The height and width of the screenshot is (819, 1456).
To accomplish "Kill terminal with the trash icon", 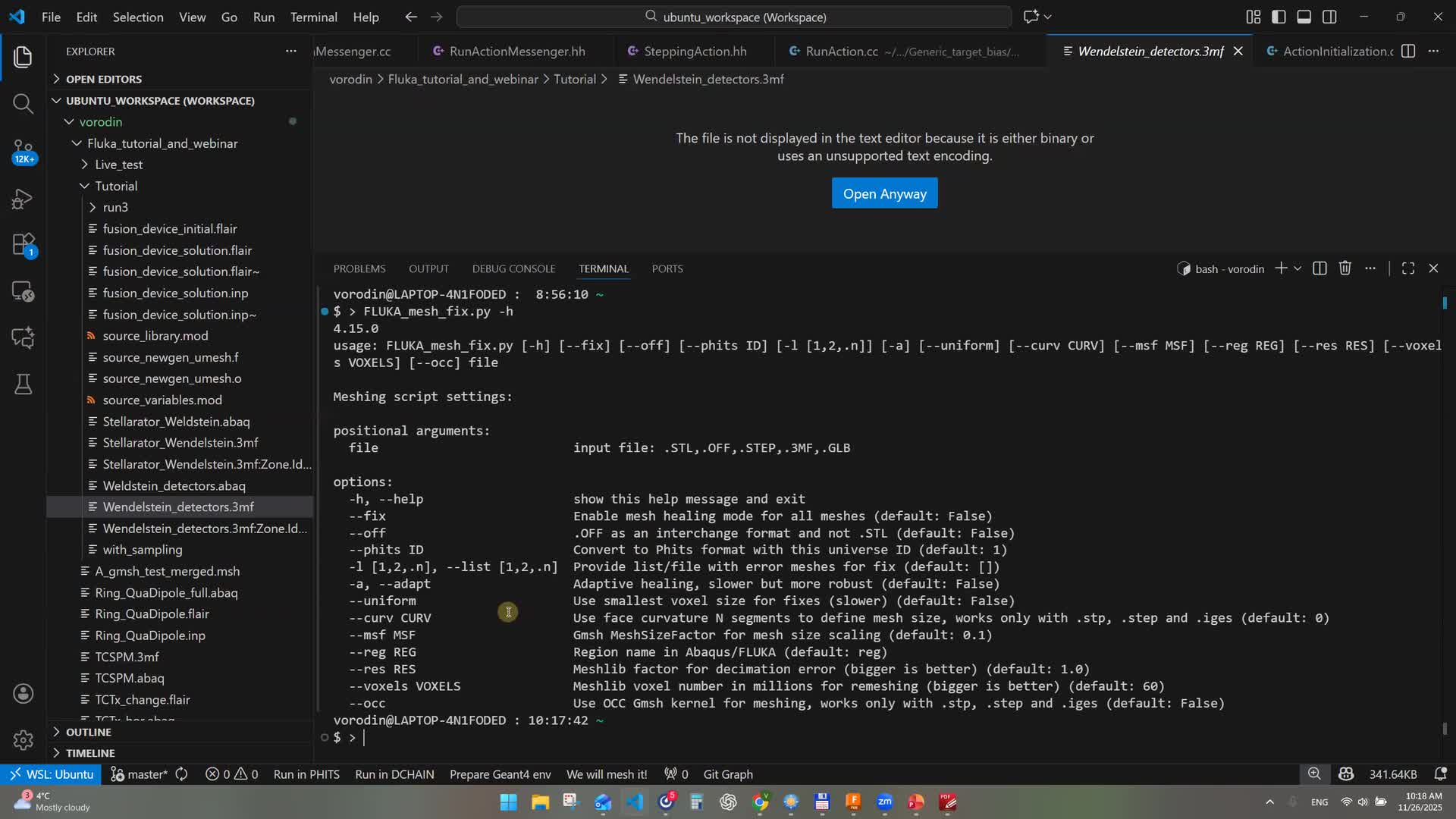I will pos(1345,268).
